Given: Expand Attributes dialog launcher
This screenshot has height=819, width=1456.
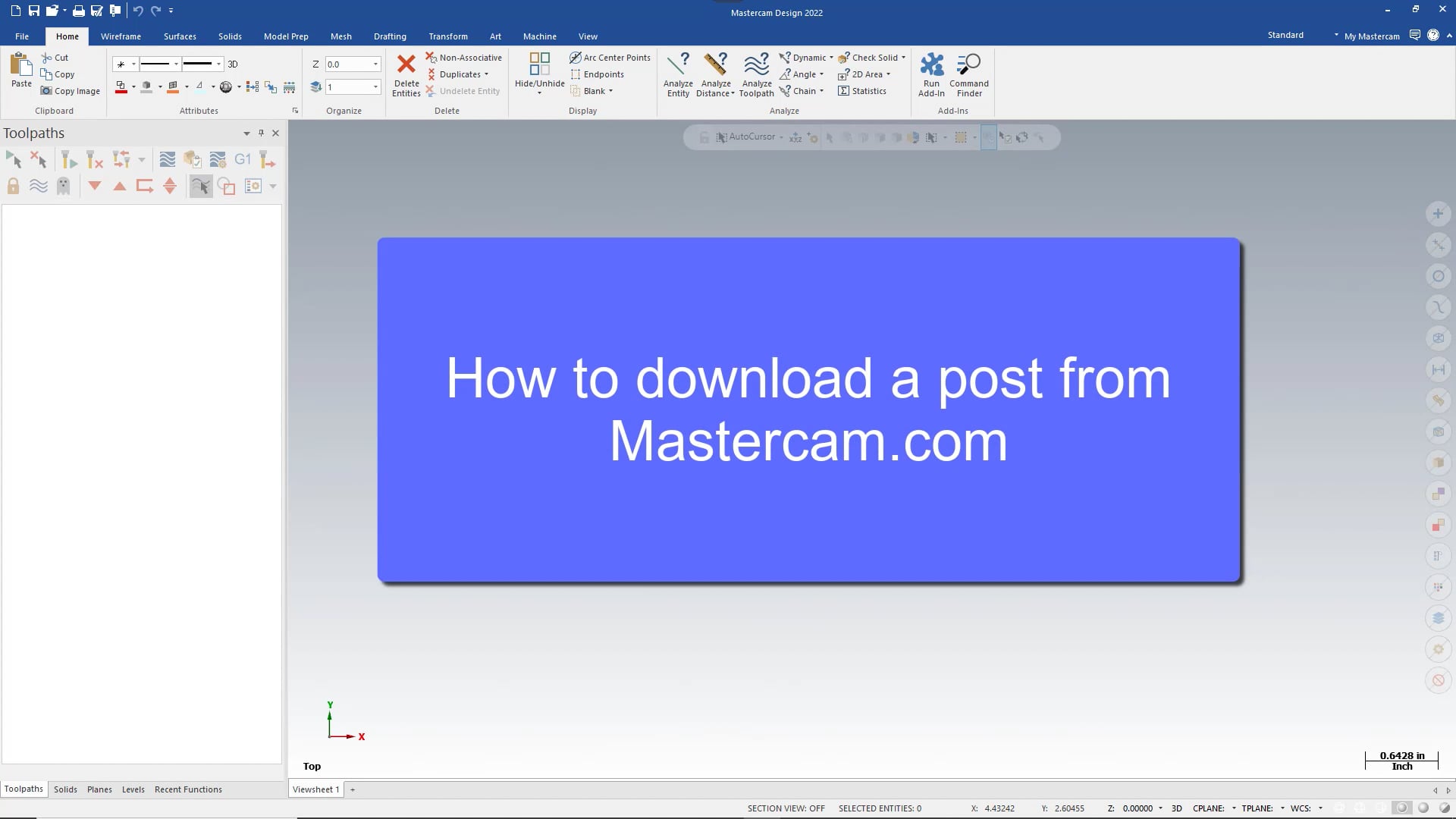Looking at the screenshot, I should pyautogui.click(x=295, y=111).
